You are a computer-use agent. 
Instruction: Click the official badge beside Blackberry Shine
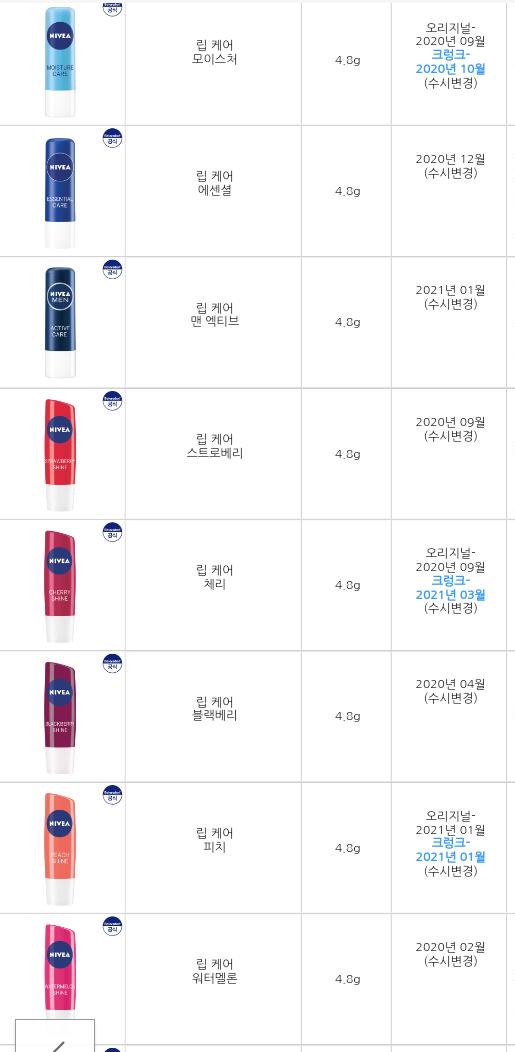pyautogui.click(x=112, y=664)
